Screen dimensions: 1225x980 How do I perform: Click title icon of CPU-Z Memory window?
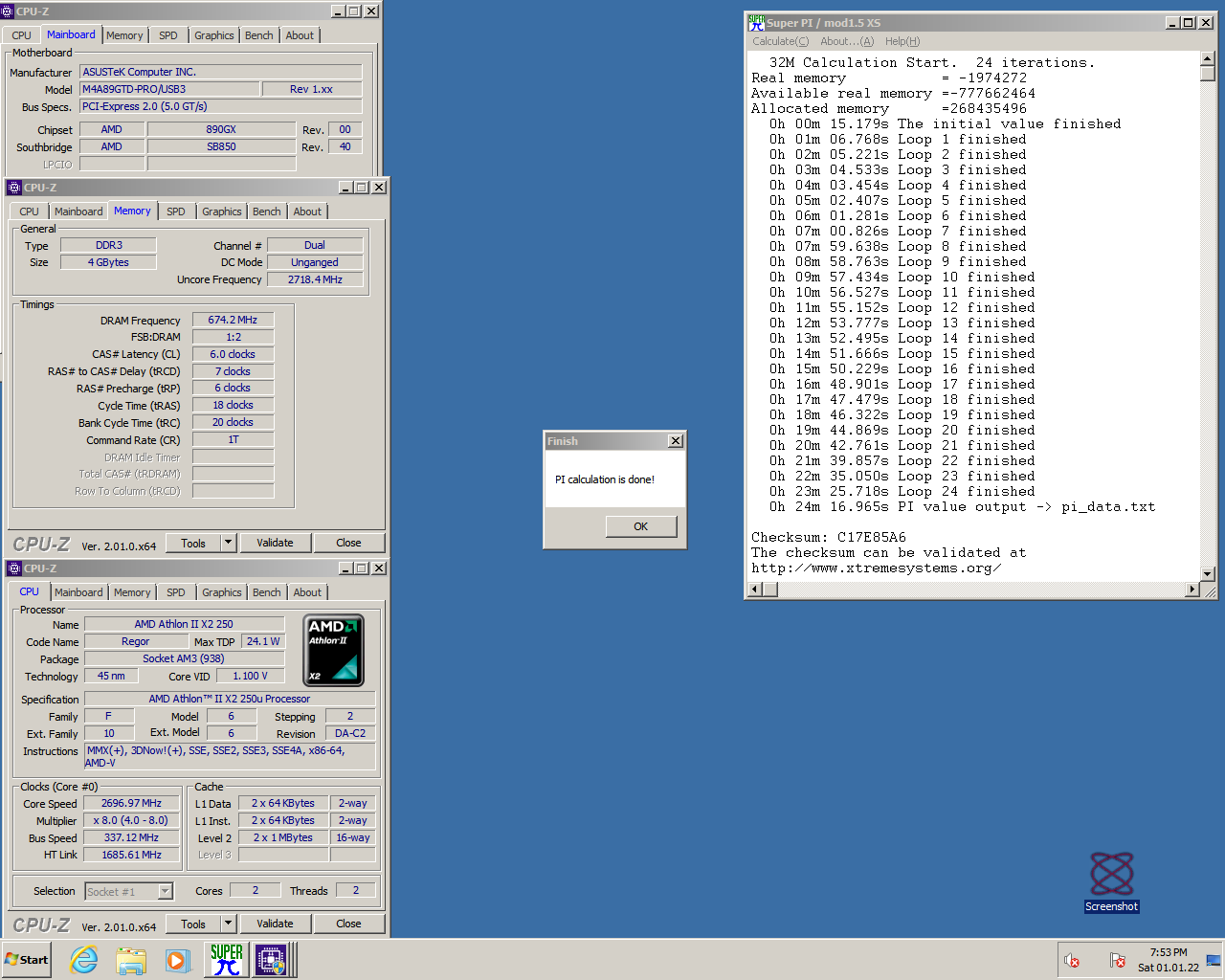[x=14, y=188]
